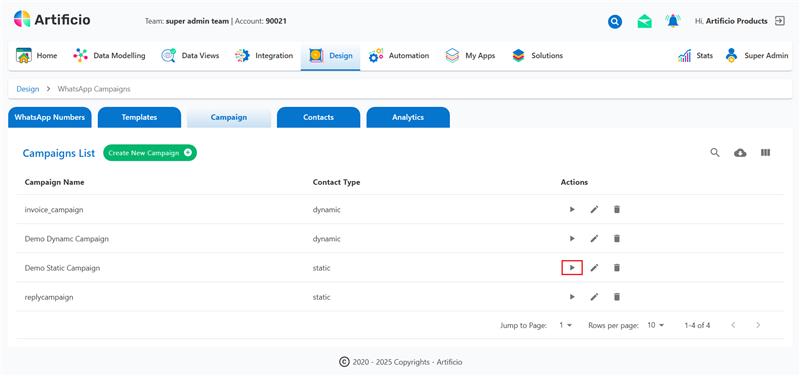Click the Artificio logo

tap(52, 19)
